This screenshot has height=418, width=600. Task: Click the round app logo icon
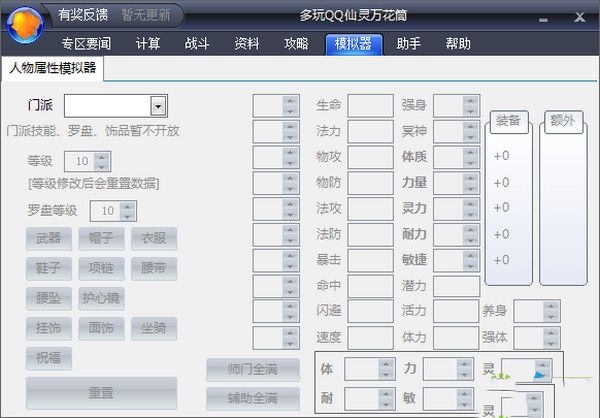tap(25, 26)
